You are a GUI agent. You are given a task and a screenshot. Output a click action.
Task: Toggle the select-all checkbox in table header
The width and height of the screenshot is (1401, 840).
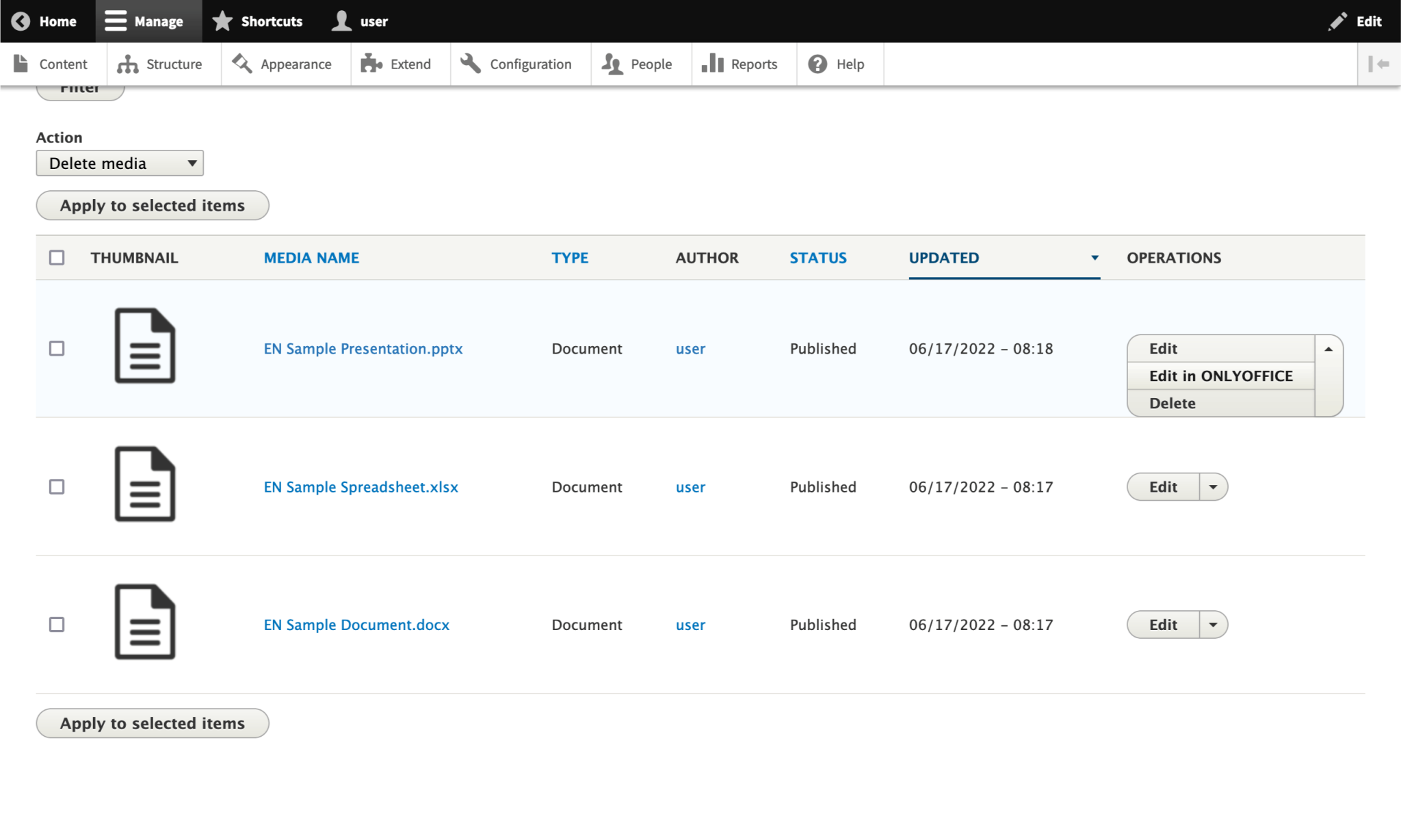pyautogui.click(x=57, y=257)
